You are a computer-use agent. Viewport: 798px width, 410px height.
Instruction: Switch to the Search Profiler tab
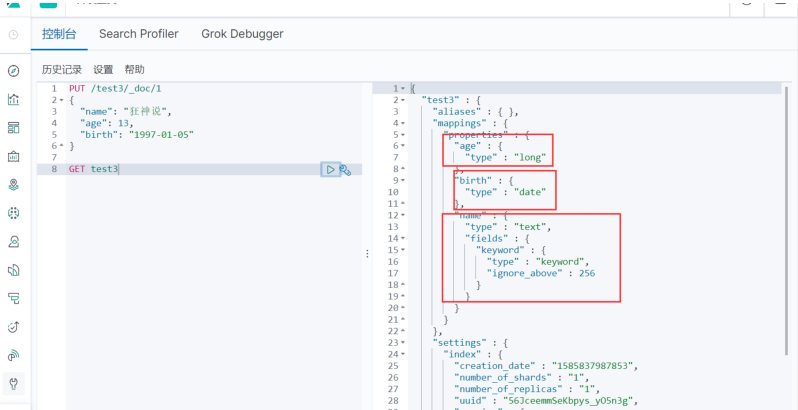point(138,34)
